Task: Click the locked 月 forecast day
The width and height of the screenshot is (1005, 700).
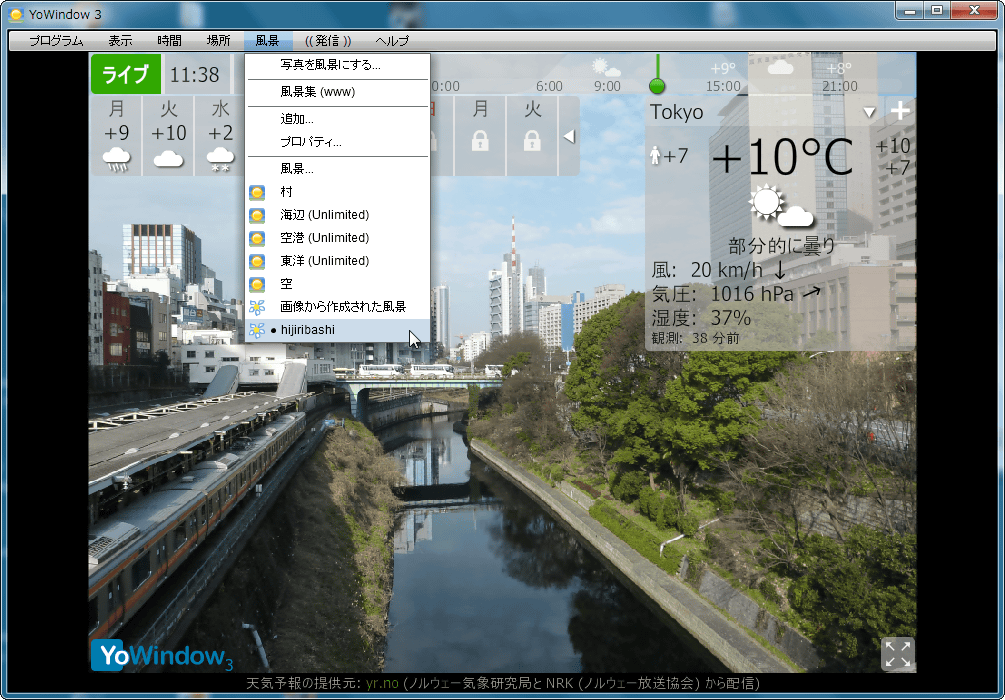Action: click(x=480, y=135)
